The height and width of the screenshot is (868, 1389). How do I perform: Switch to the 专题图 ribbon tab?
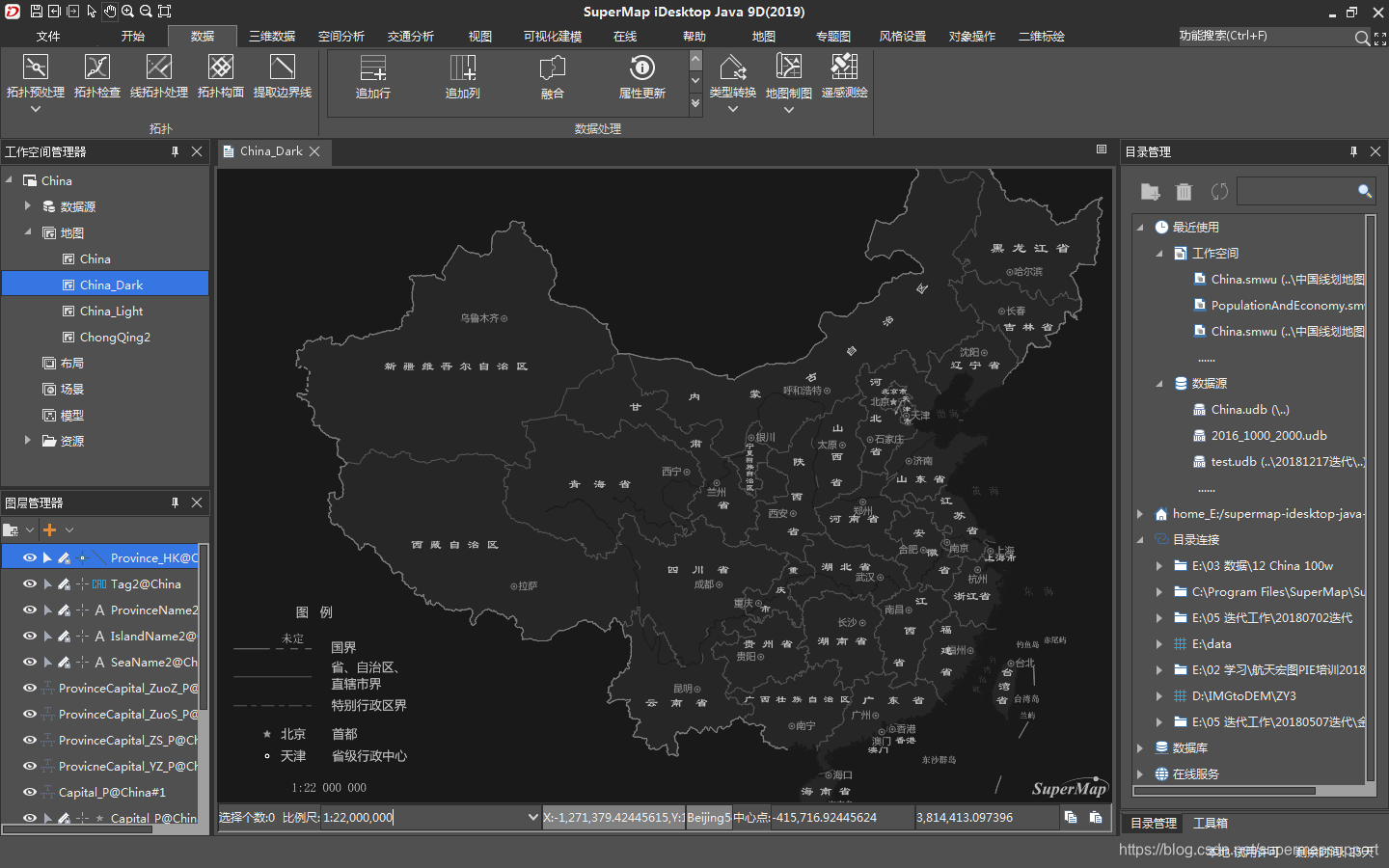833,36
